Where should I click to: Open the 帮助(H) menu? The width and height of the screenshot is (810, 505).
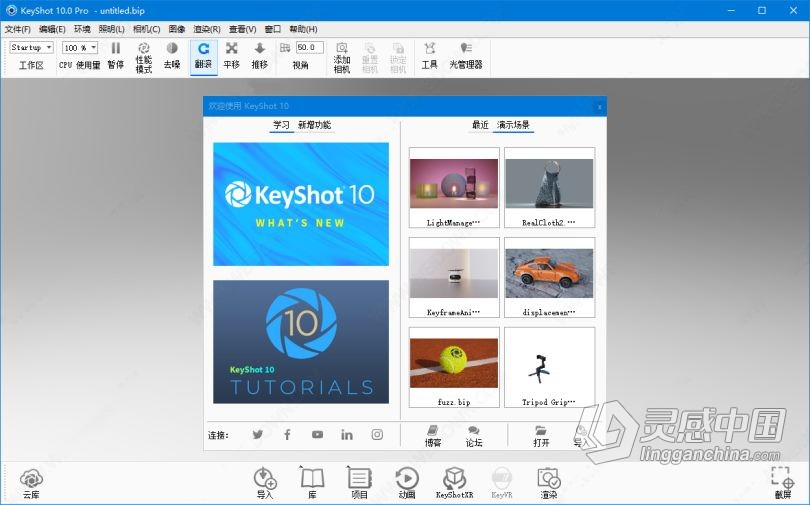click(303, 29)
